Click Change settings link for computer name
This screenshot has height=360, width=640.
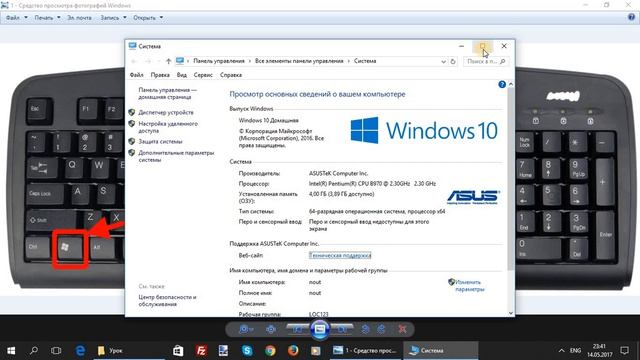coord(469,286)
